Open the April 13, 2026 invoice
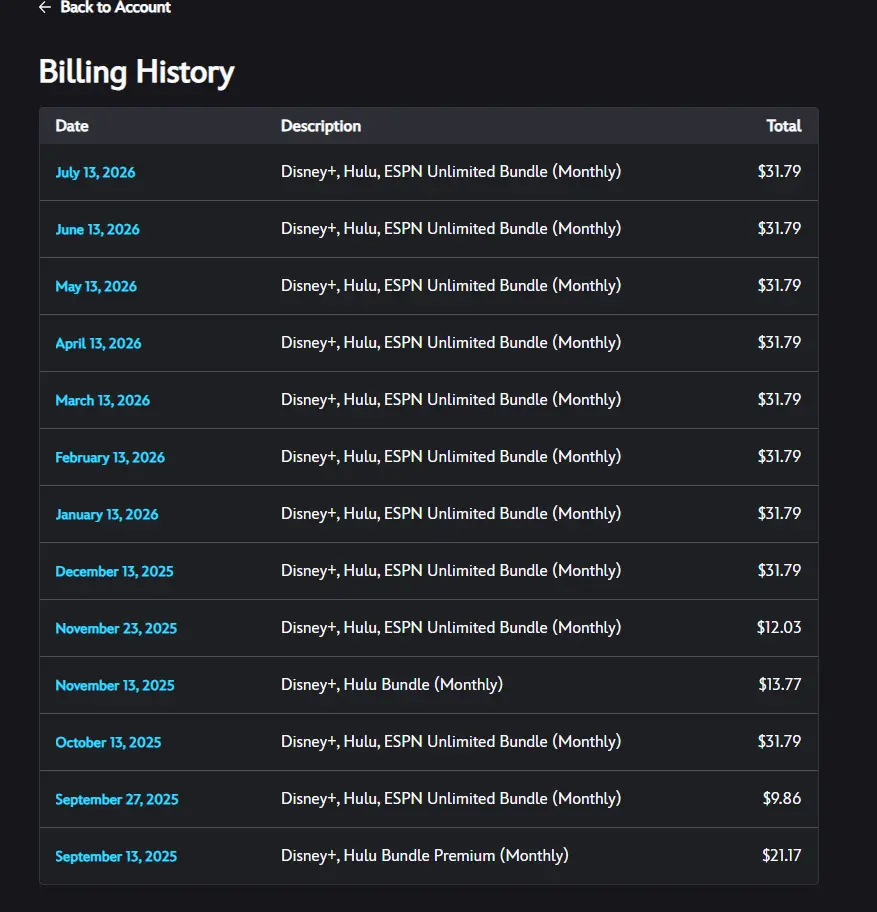The height and width of the screenshot is (912, 877). tap(98, 343)
